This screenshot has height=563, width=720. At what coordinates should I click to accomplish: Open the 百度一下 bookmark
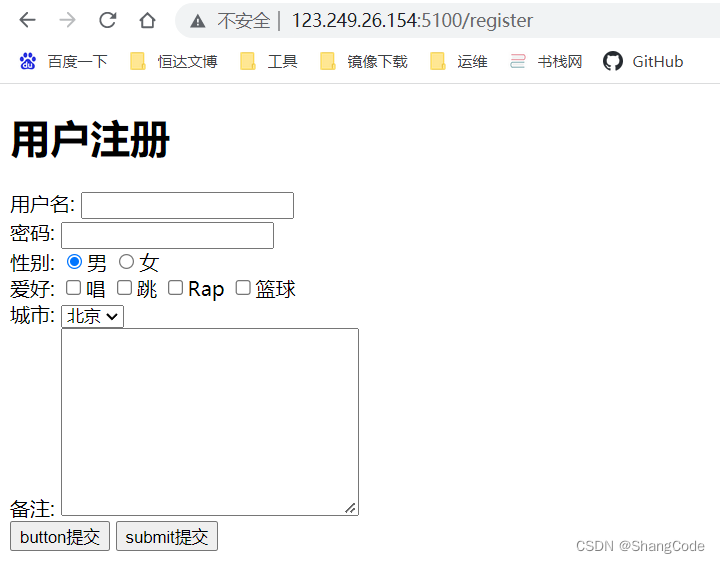point(63,61)
